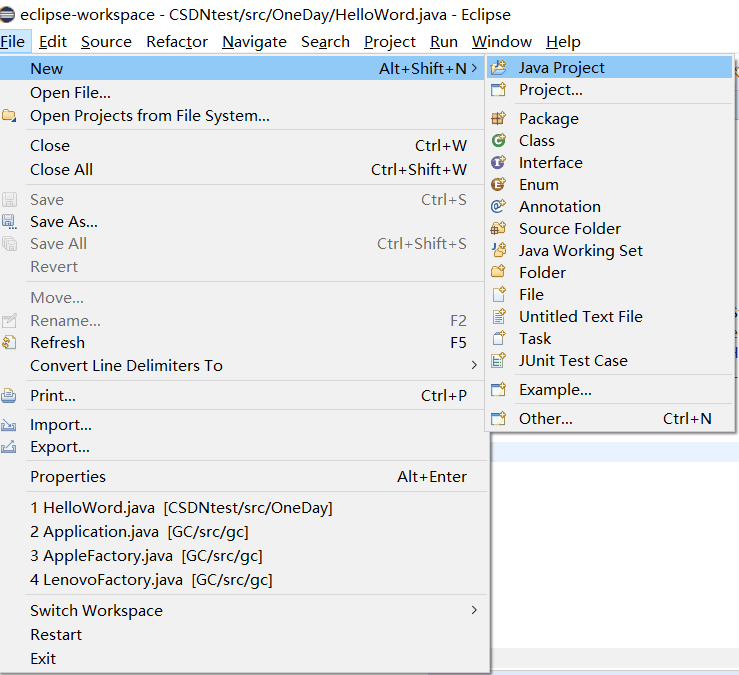The width and height of the screenshot is (739, 675).
Task: Click the Source Folder icon
Action: click(498, 229)
